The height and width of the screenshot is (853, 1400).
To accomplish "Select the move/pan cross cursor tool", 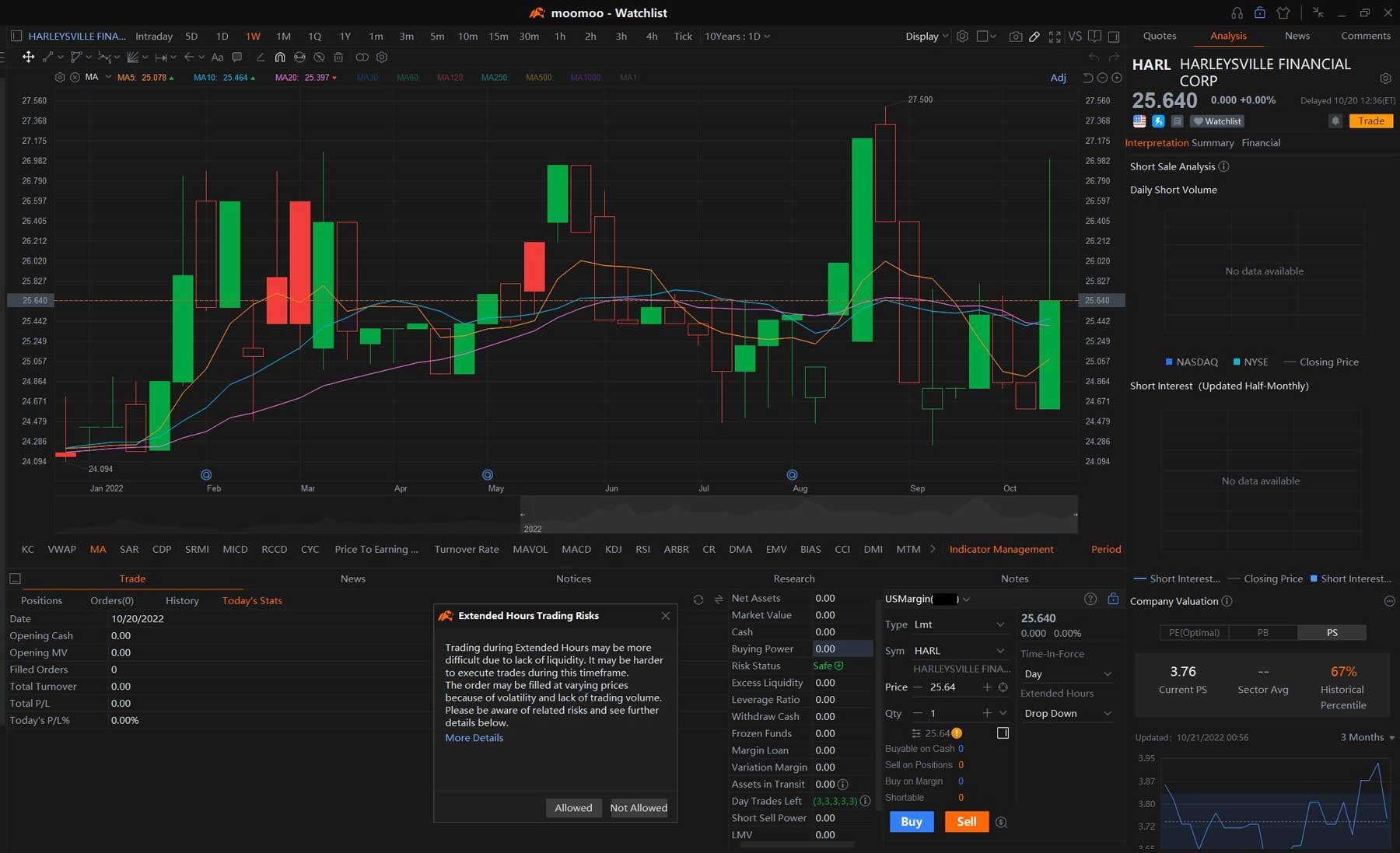I will tap(28, 57).
